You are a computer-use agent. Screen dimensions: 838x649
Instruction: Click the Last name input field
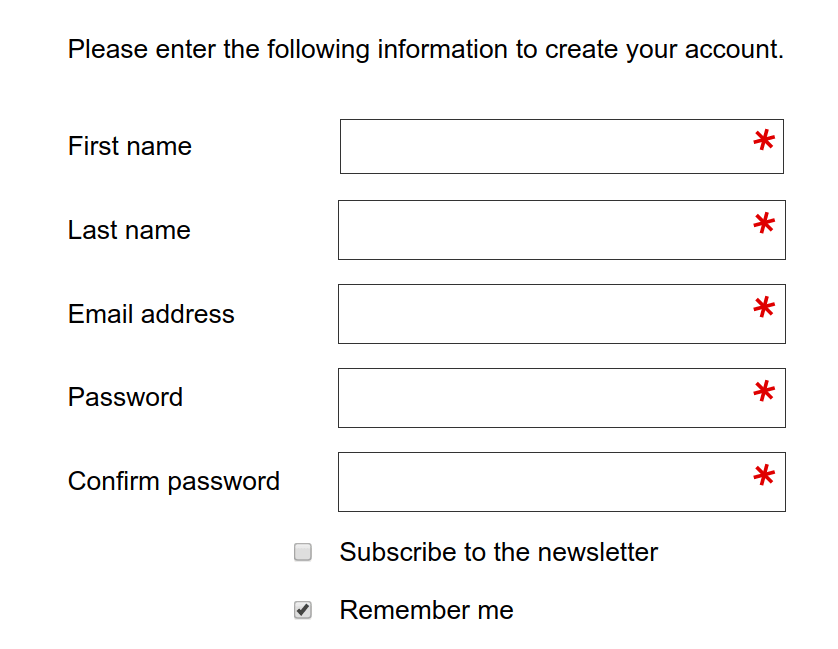coord(545,230)
